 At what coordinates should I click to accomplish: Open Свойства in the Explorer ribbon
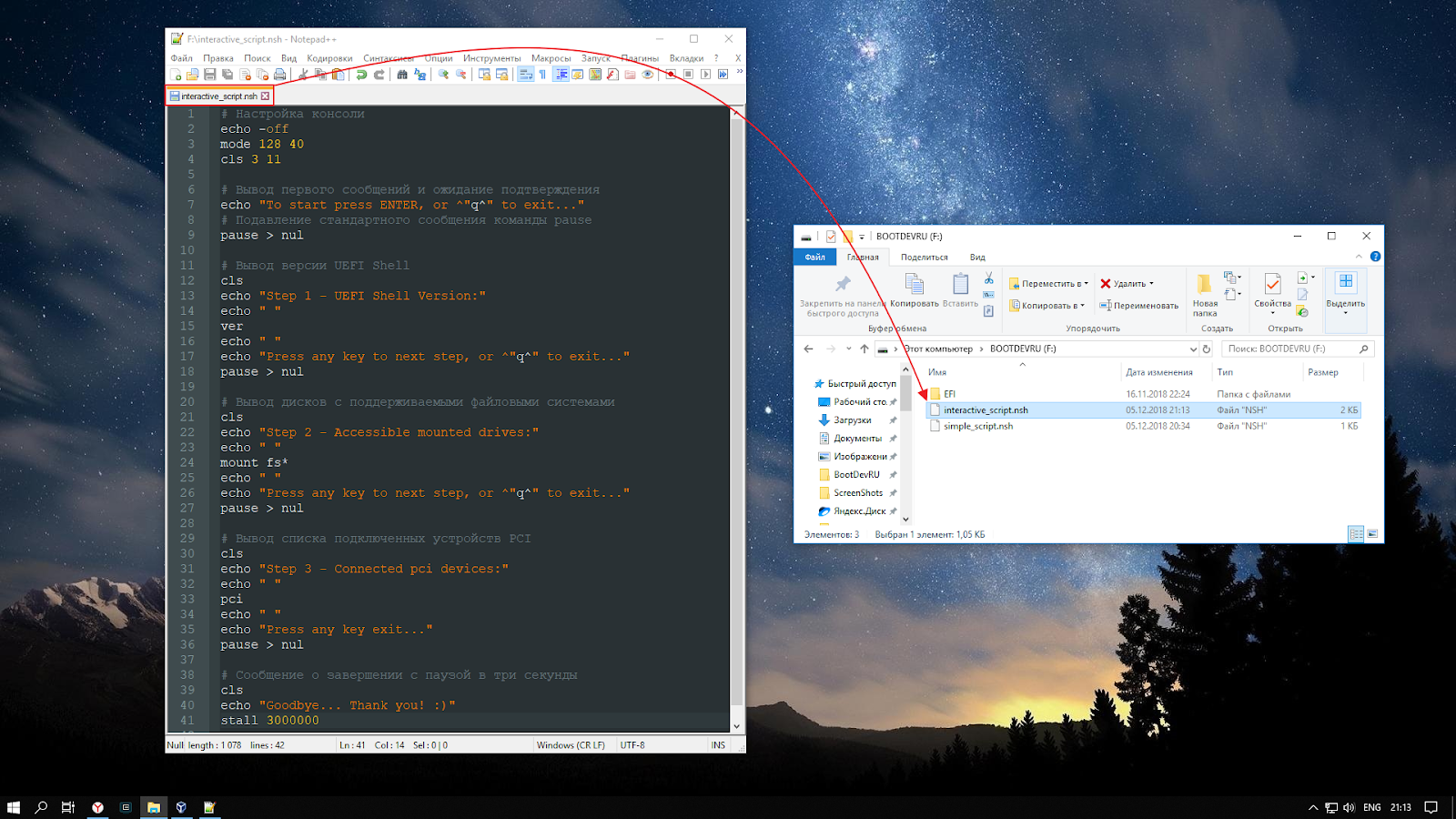[1272, 293]
